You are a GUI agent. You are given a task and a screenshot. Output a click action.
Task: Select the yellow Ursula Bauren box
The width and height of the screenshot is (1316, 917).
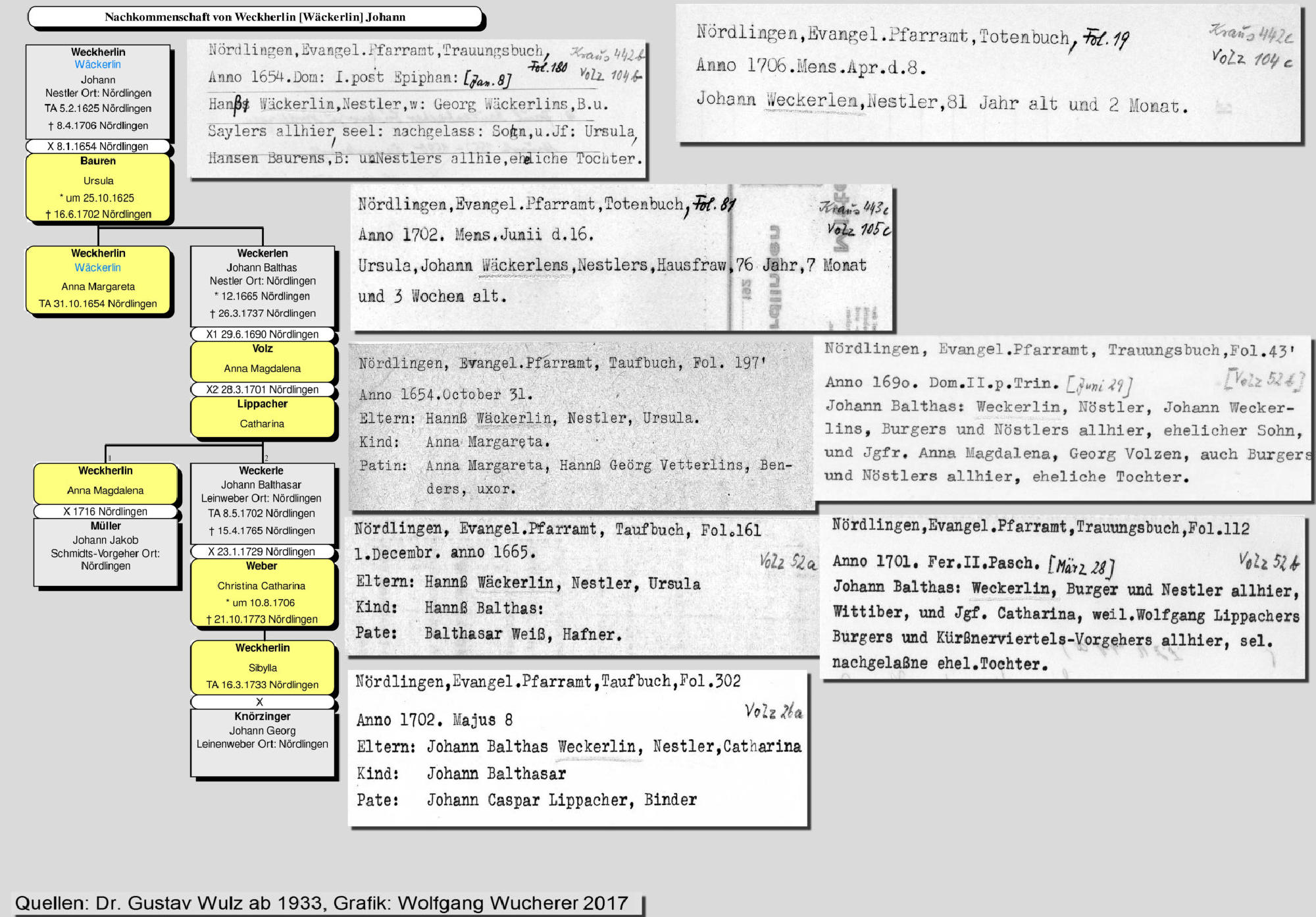pos(99,188)
